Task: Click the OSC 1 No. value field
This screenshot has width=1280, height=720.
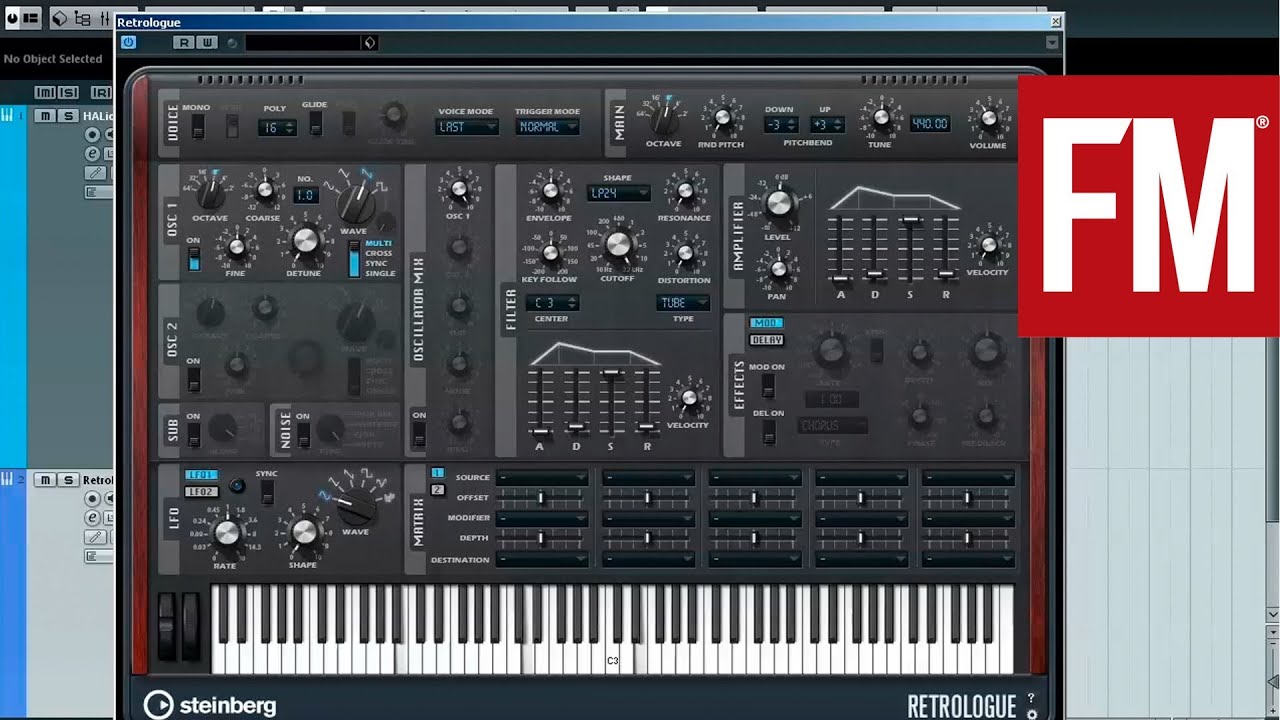Action: 305,196
